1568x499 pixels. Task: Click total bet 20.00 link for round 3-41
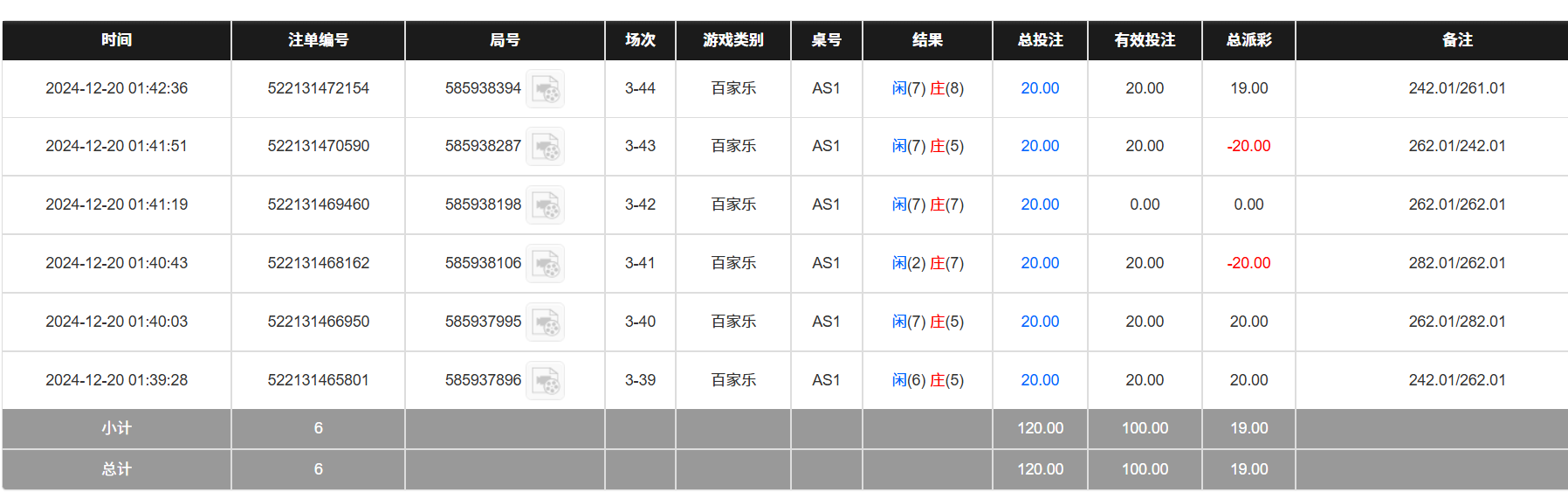(x=1040, y=263)
